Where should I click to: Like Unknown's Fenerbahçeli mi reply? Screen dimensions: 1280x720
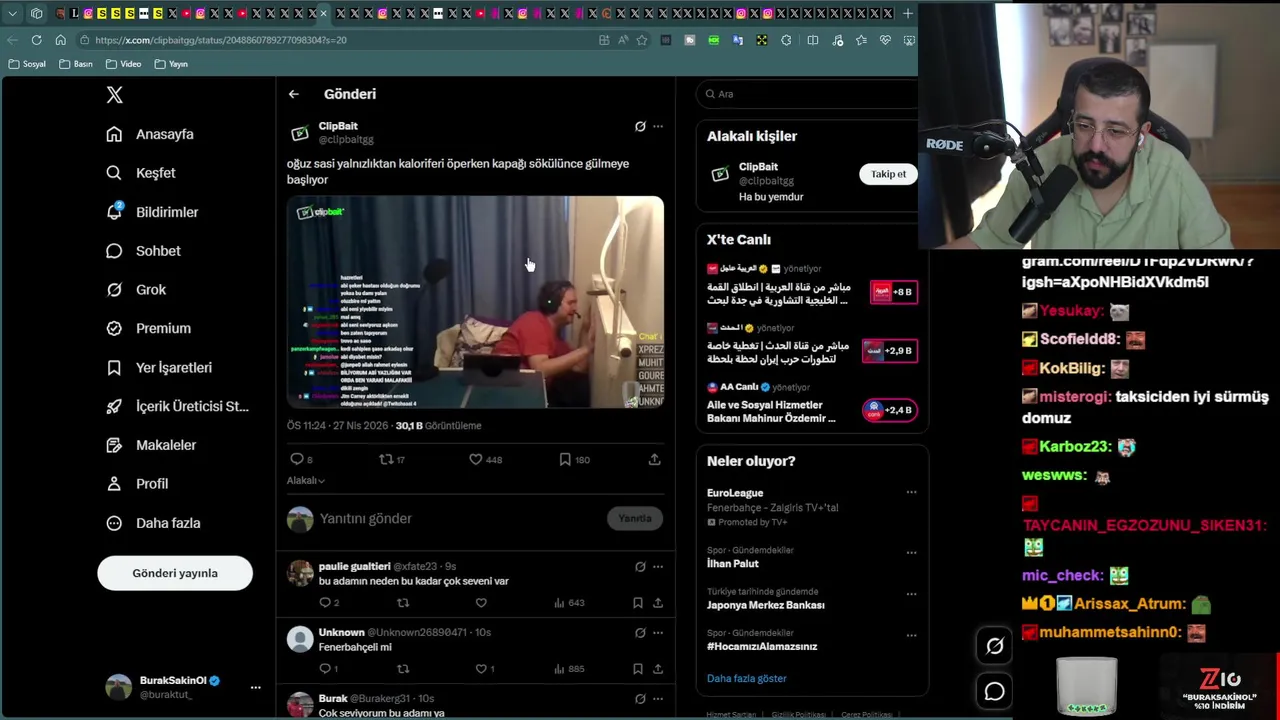(x=481, y=669)
